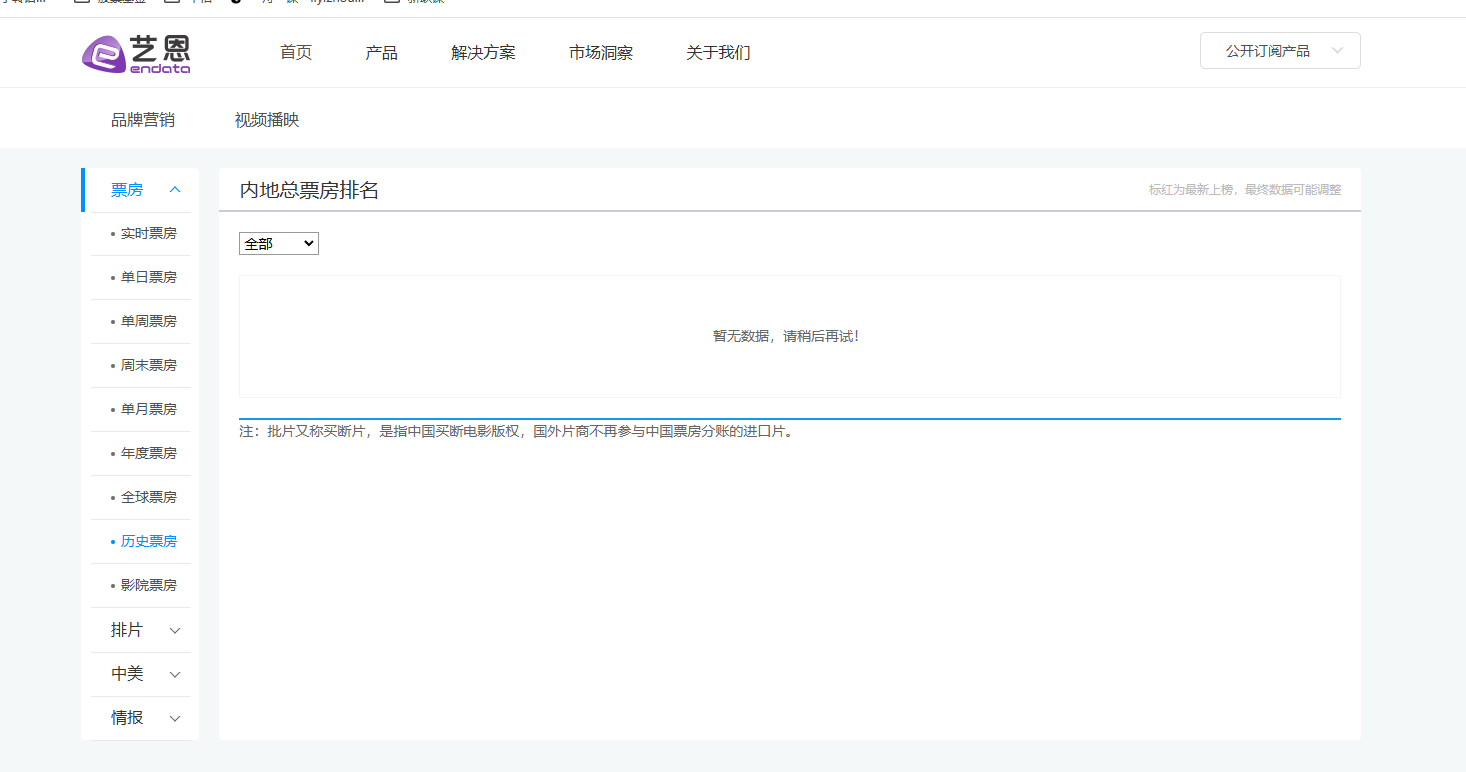The width and height of the screenshot is (1466, 772).
Task: Open 年度票房 sidebar link
Action: pos(148,454)
